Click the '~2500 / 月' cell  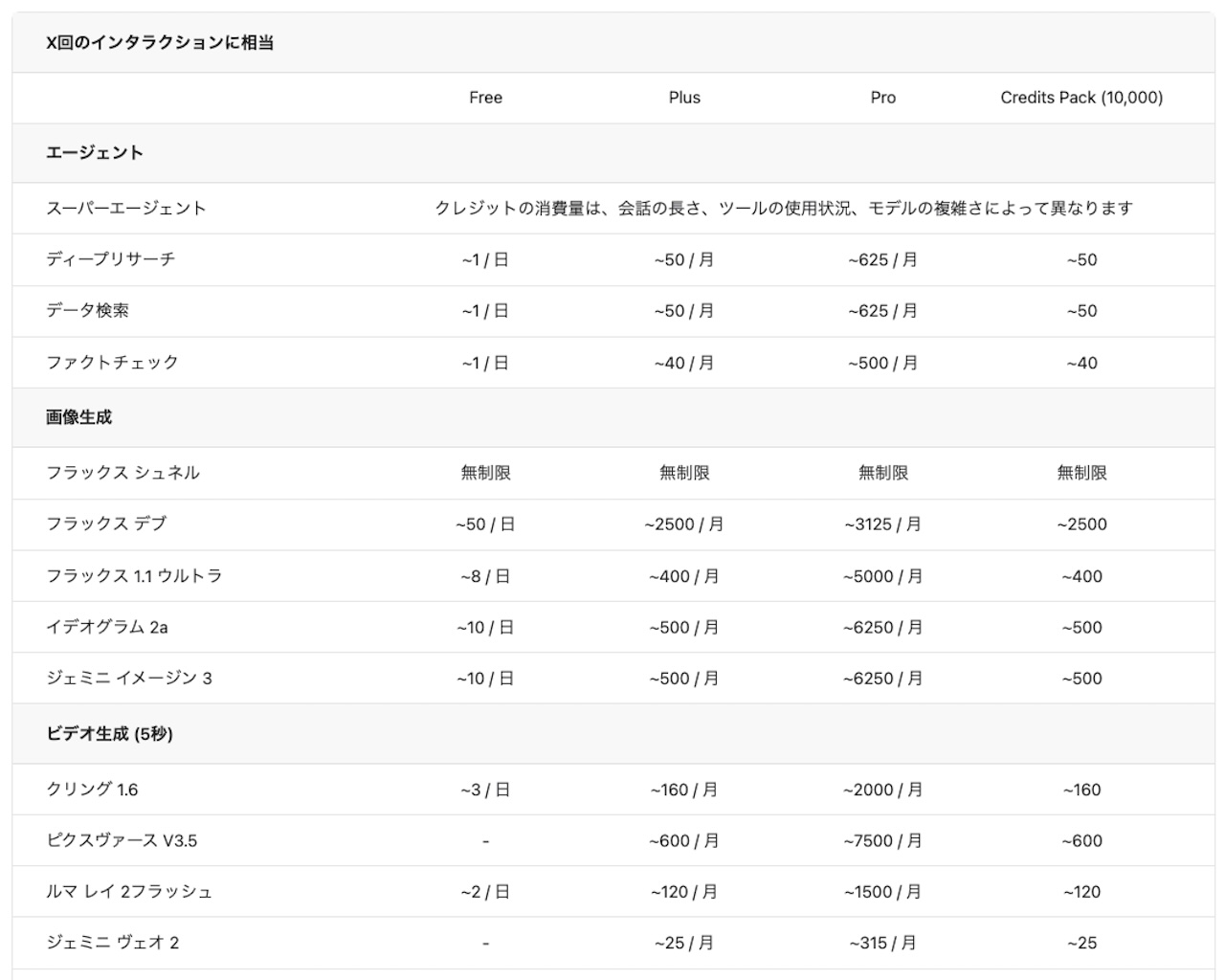tap(684, 524)
